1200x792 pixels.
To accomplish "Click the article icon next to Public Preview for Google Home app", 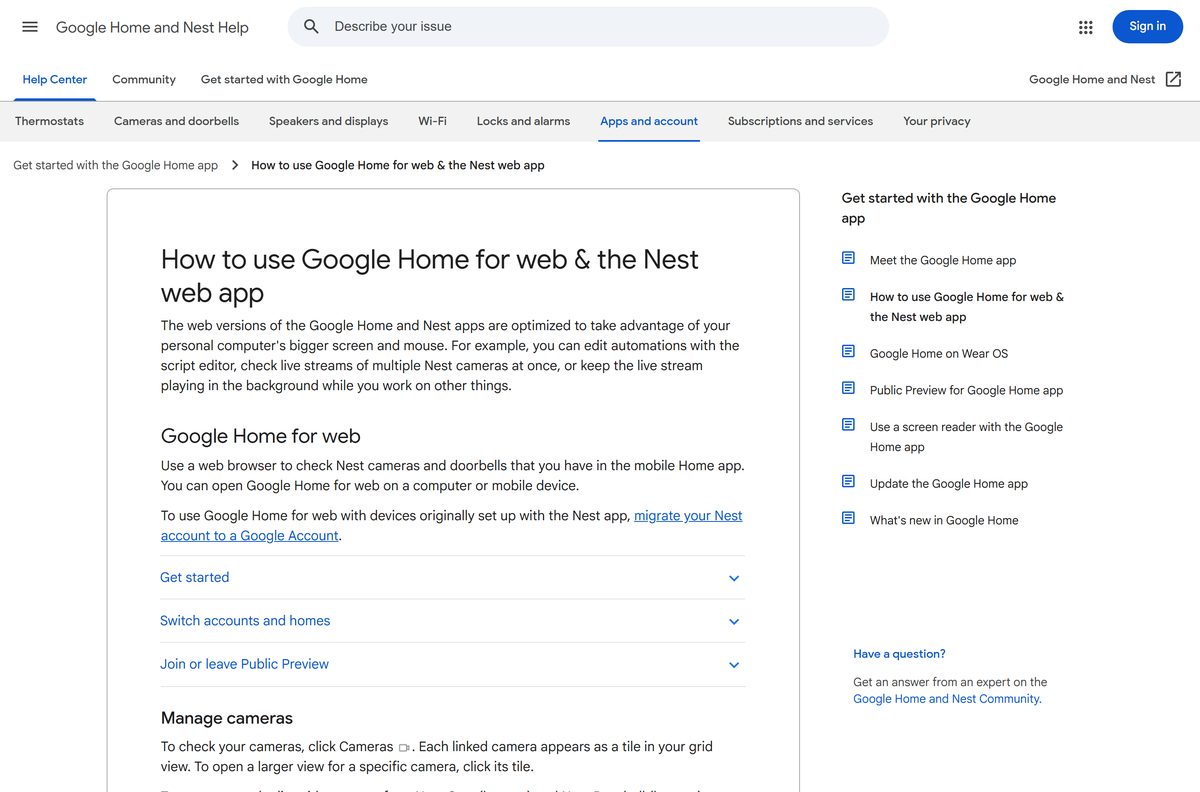I will click(x=848, y=388).
